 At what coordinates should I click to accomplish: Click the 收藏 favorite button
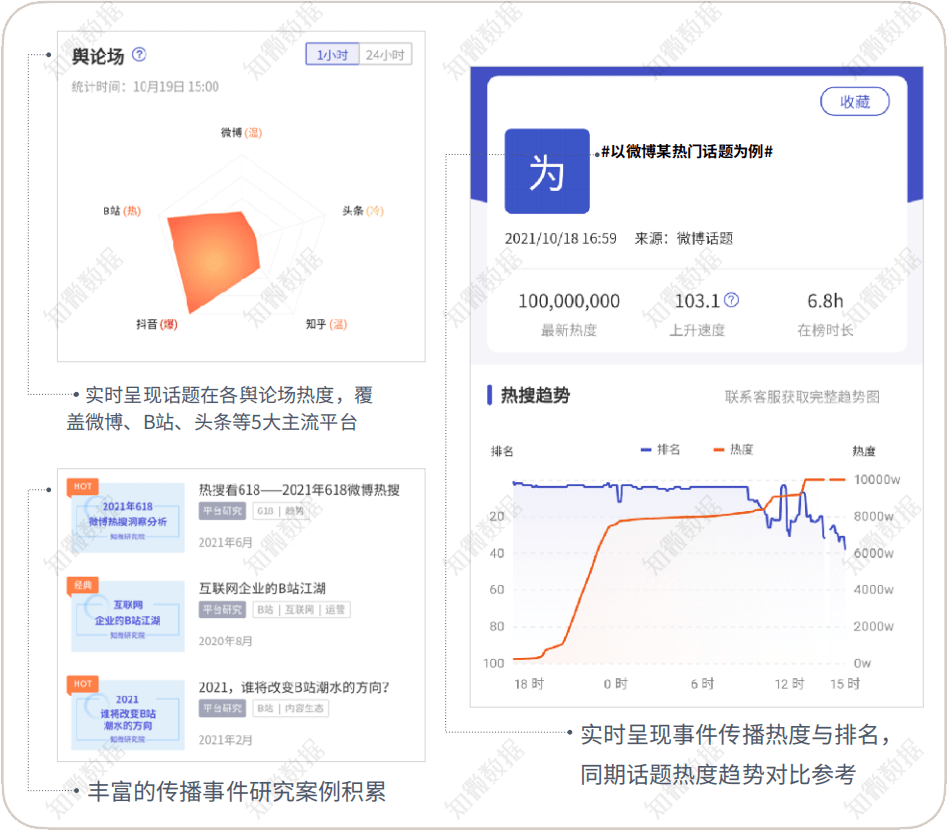tap(855, 102)
